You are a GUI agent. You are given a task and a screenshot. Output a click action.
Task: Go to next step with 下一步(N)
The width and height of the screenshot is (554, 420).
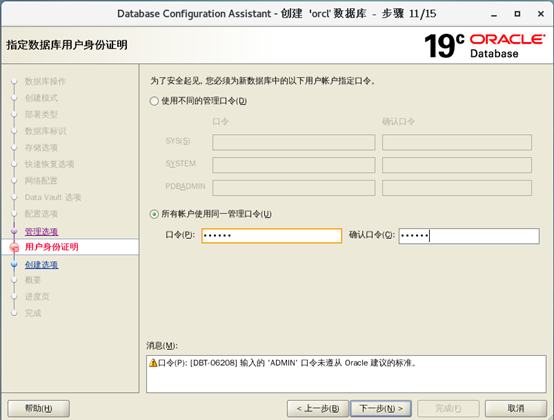(381, 408)
